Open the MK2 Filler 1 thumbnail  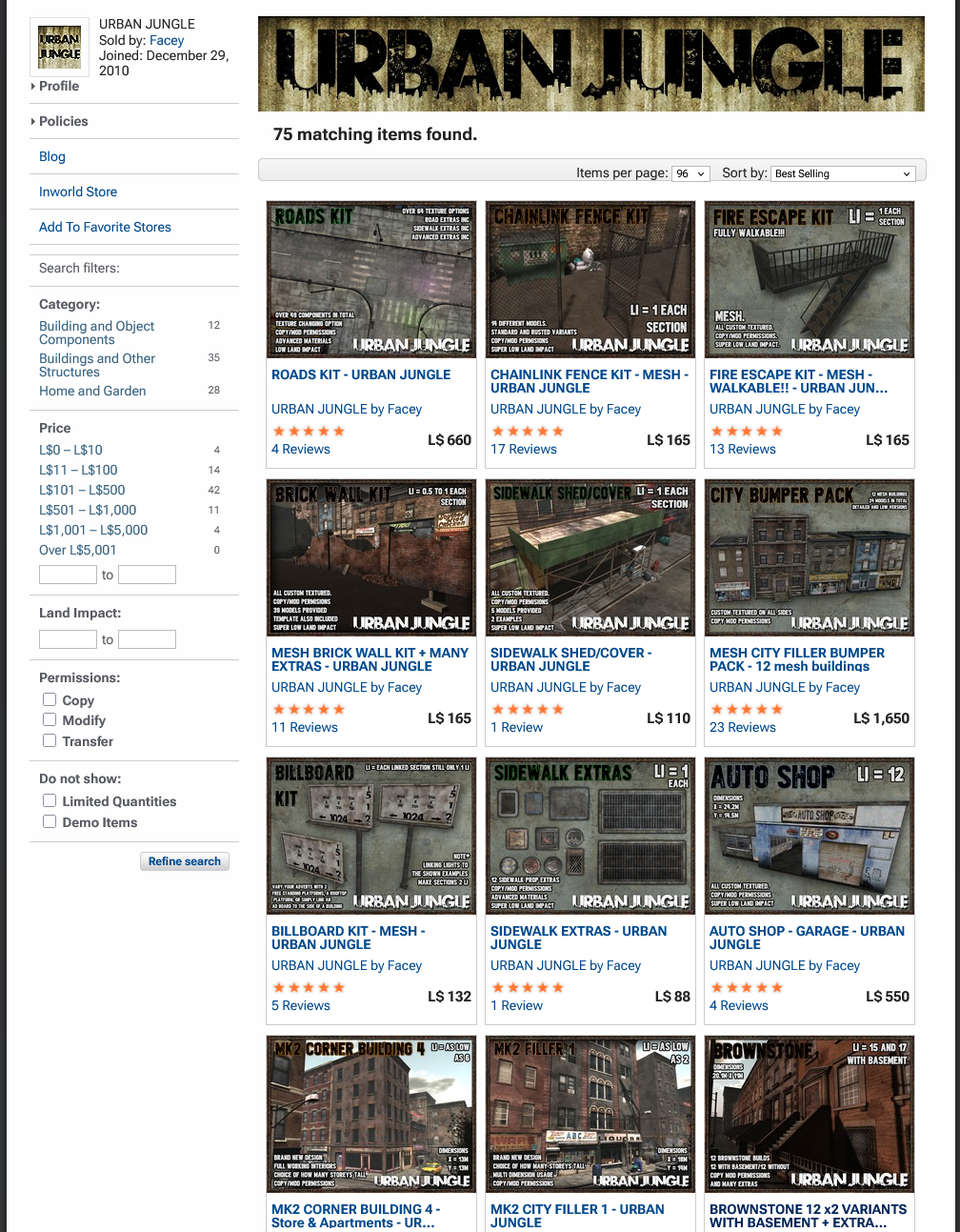(590, 1114)
